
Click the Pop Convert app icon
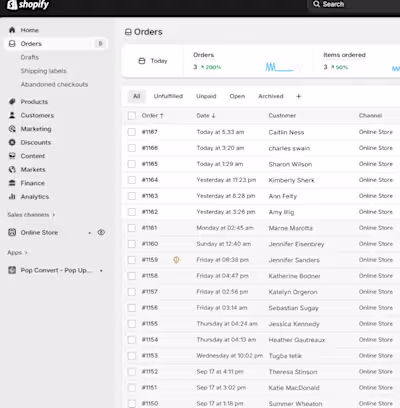12,270
